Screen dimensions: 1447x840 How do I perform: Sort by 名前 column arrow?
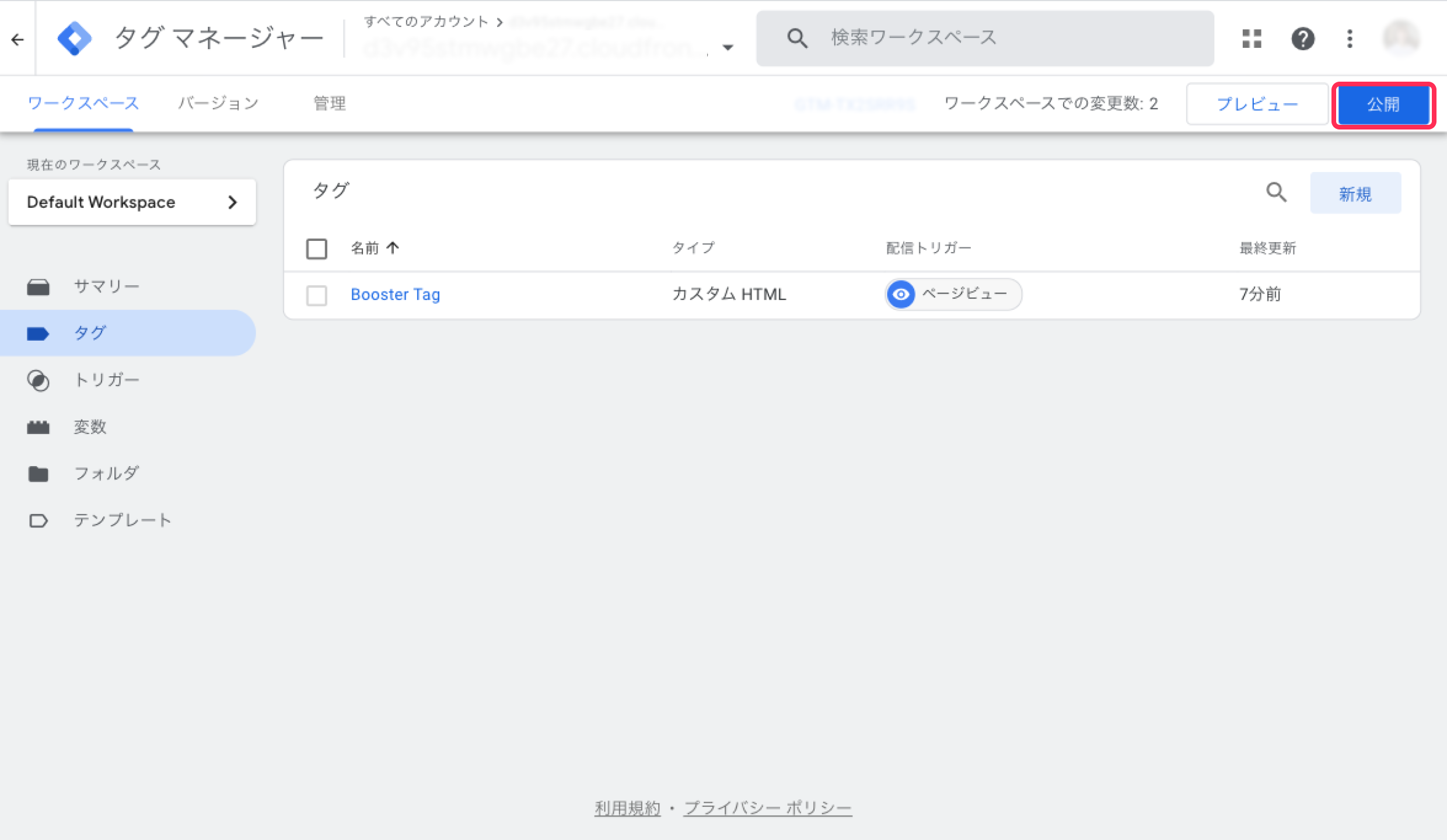click(393, 248)
